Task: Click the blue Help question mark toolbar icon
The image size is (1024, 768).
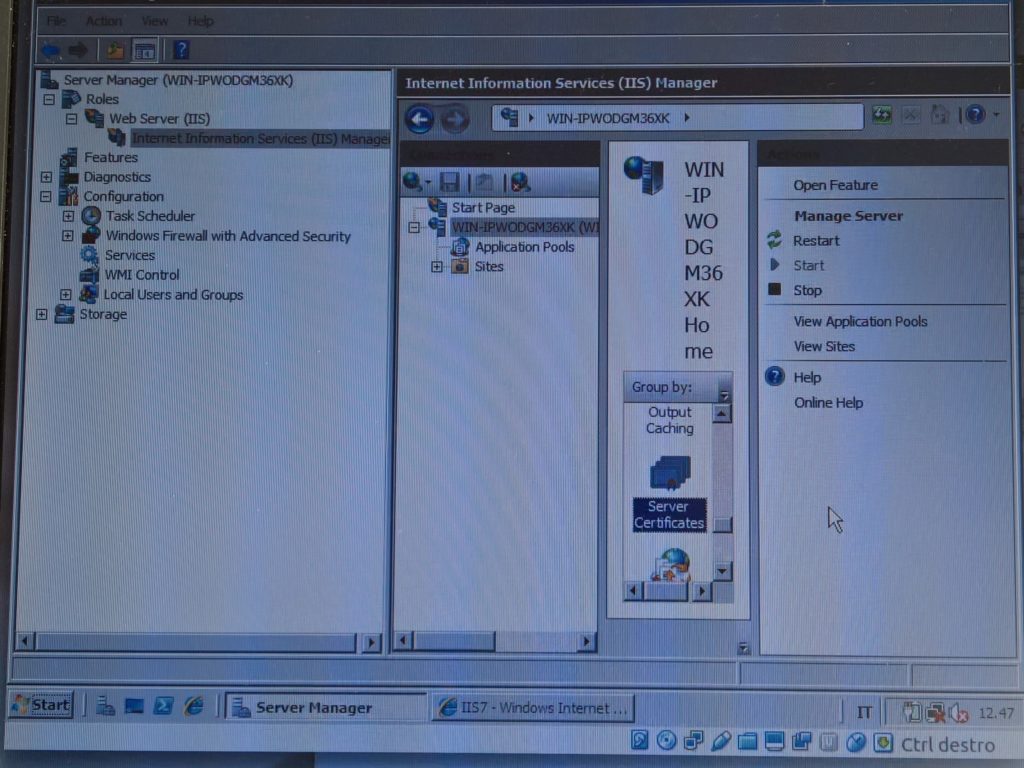Action: (182, 50)
